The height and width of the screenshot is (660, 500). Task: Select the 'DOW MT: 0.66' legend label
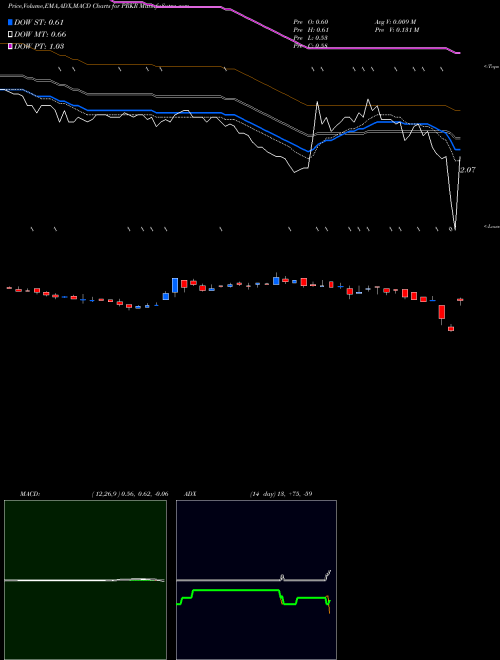[40, 34]
